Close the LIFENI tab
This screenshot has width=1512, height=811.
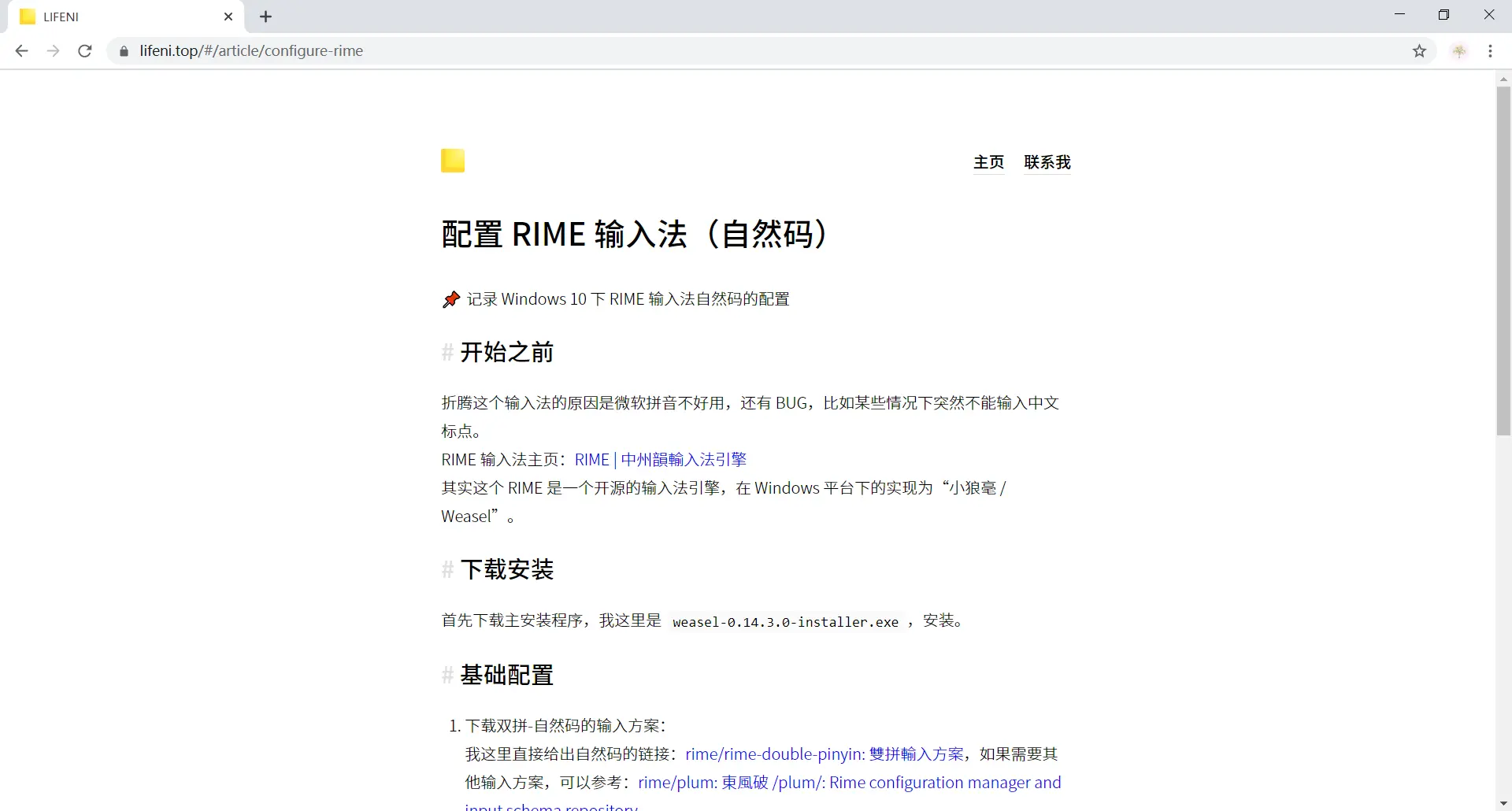coord(228,16)
